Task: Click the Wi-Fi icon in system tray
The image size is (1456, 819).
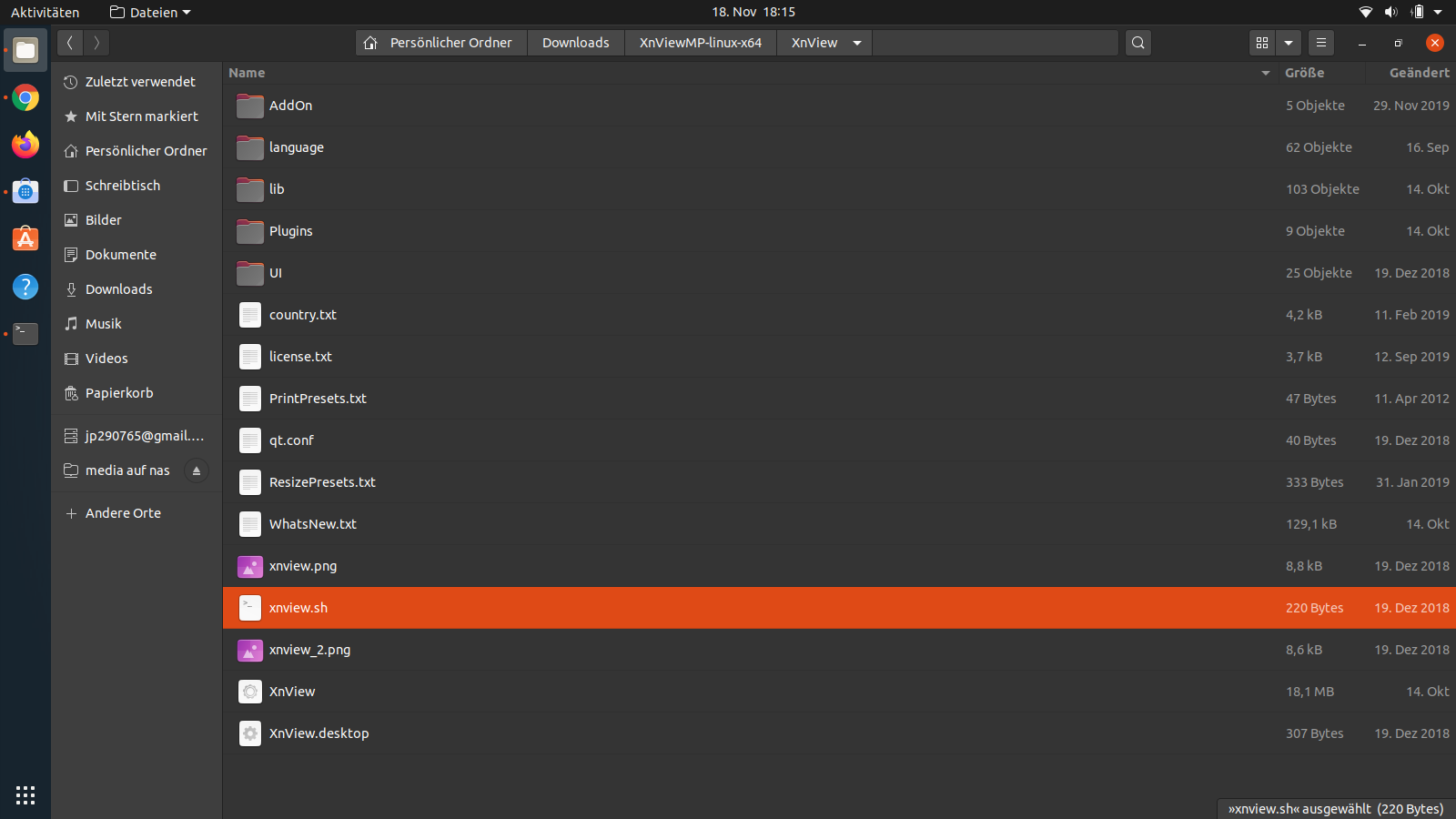Action: 1366,12
